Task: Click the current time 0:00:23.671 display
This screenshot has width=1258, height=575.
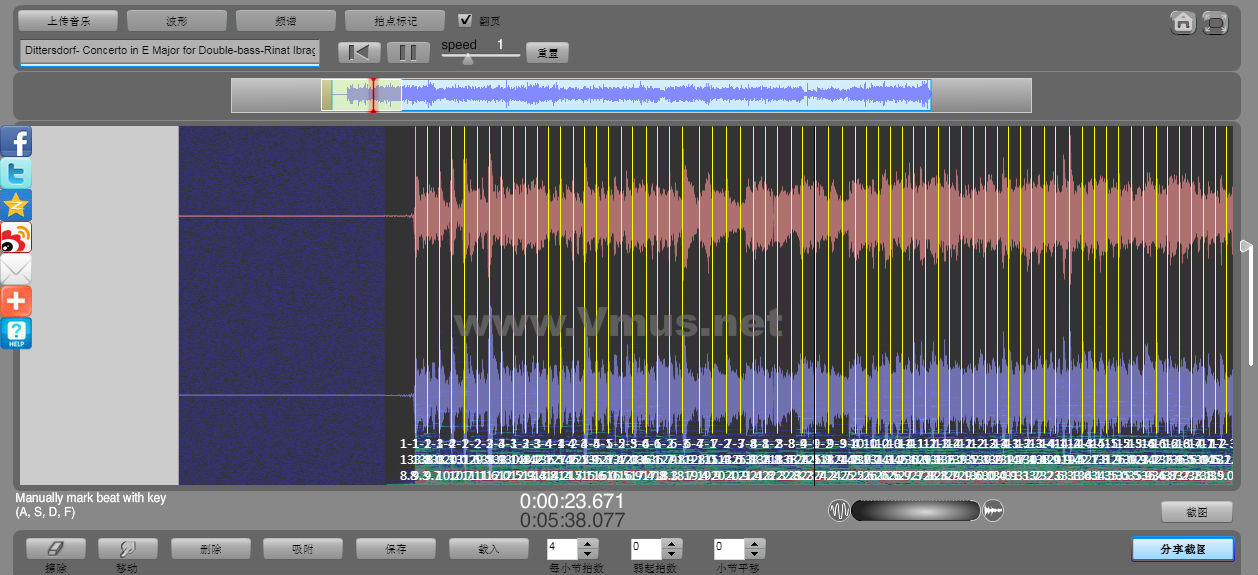Action: pyautogui.click(x=572, y=501)
